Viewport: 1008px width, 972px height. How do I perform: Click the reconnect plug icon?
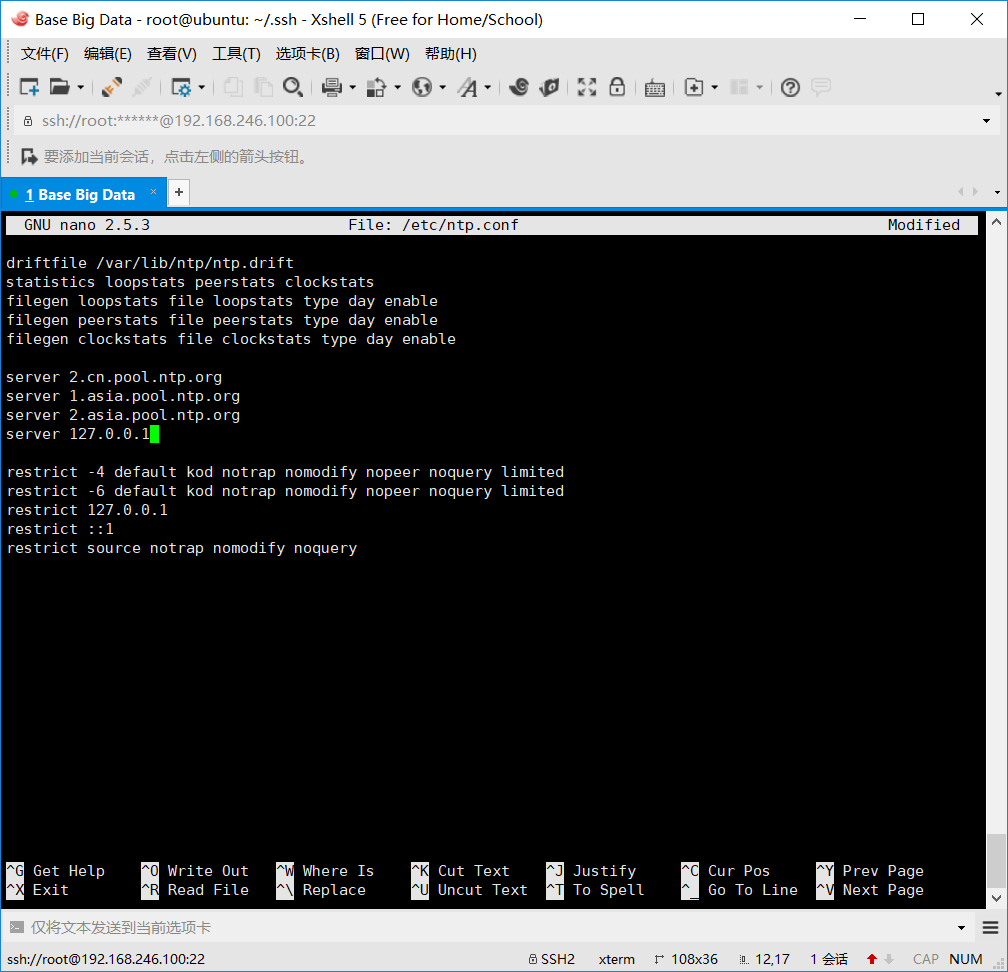point(112,87)
